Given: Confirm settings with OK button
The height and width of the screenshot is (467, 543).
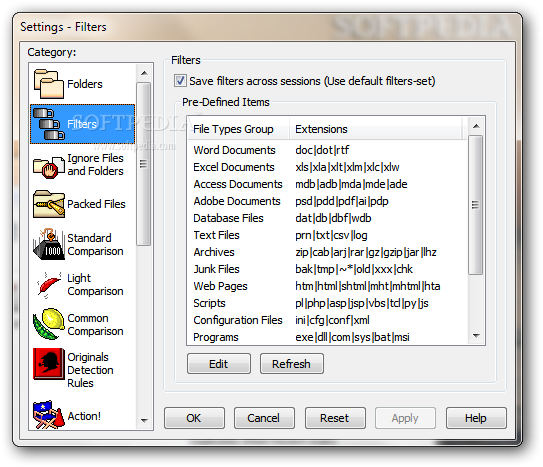Looking at the screenshot, I should [194, 418].
